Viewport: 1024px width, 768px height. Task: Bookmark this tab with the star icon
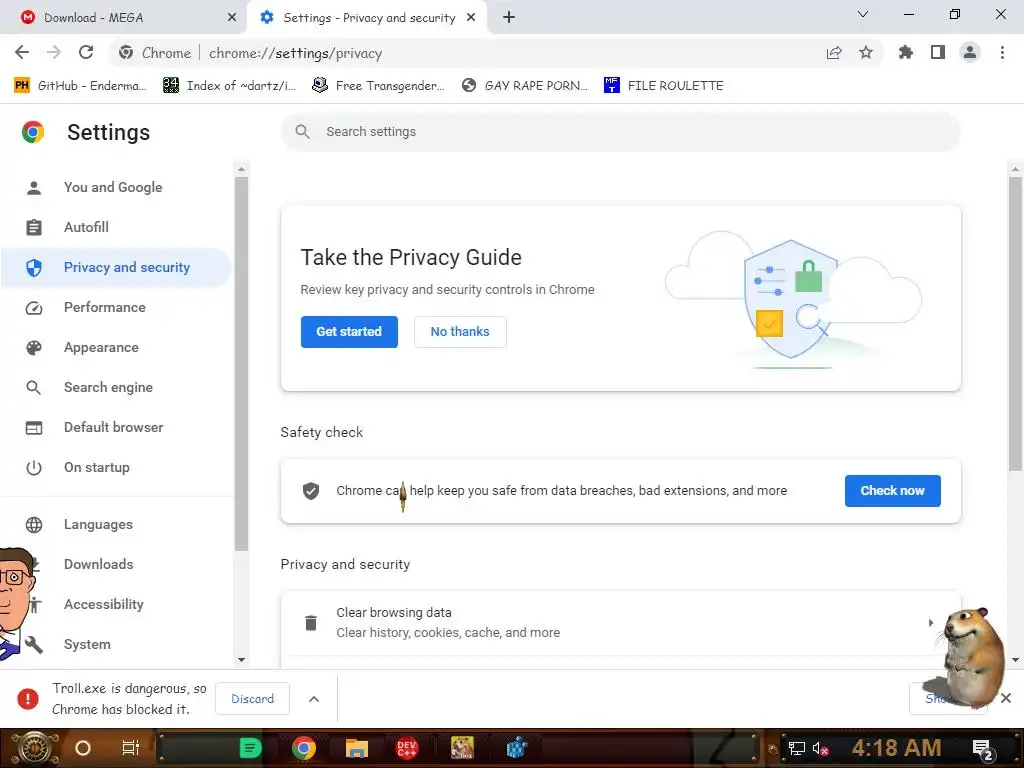pyautogui.click(x=866, y=53)
